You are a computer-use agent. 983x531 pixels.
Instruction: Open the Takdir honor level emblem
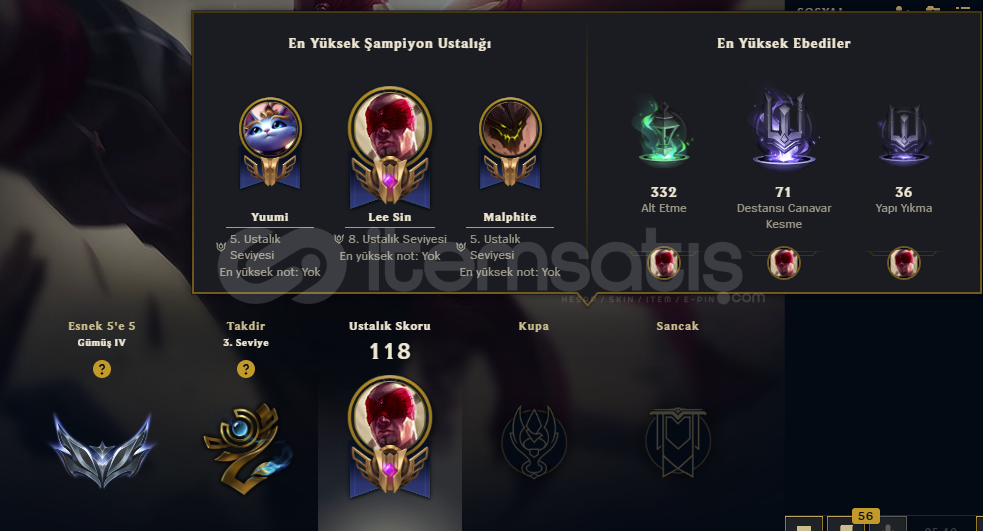(246, 448)
